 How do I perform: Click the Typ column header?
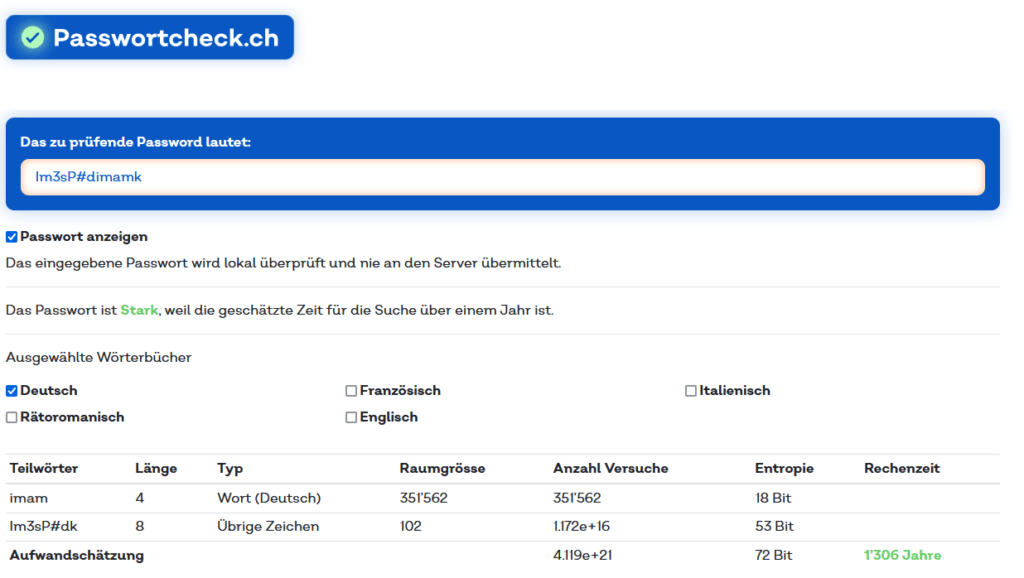pyautogui.click(x=230, y=468)
